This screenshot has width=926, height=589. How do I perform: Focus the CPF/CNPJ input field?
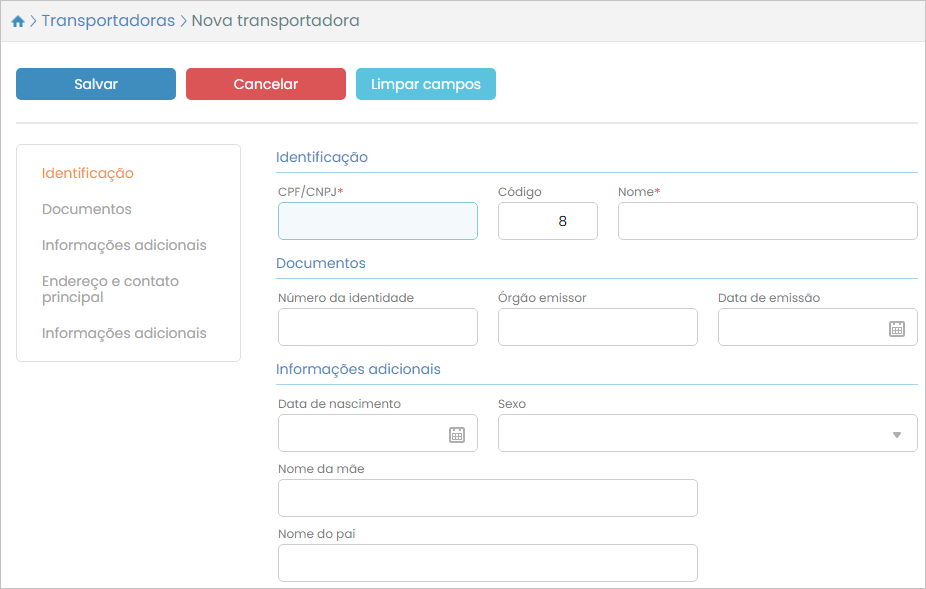[377, 221]
